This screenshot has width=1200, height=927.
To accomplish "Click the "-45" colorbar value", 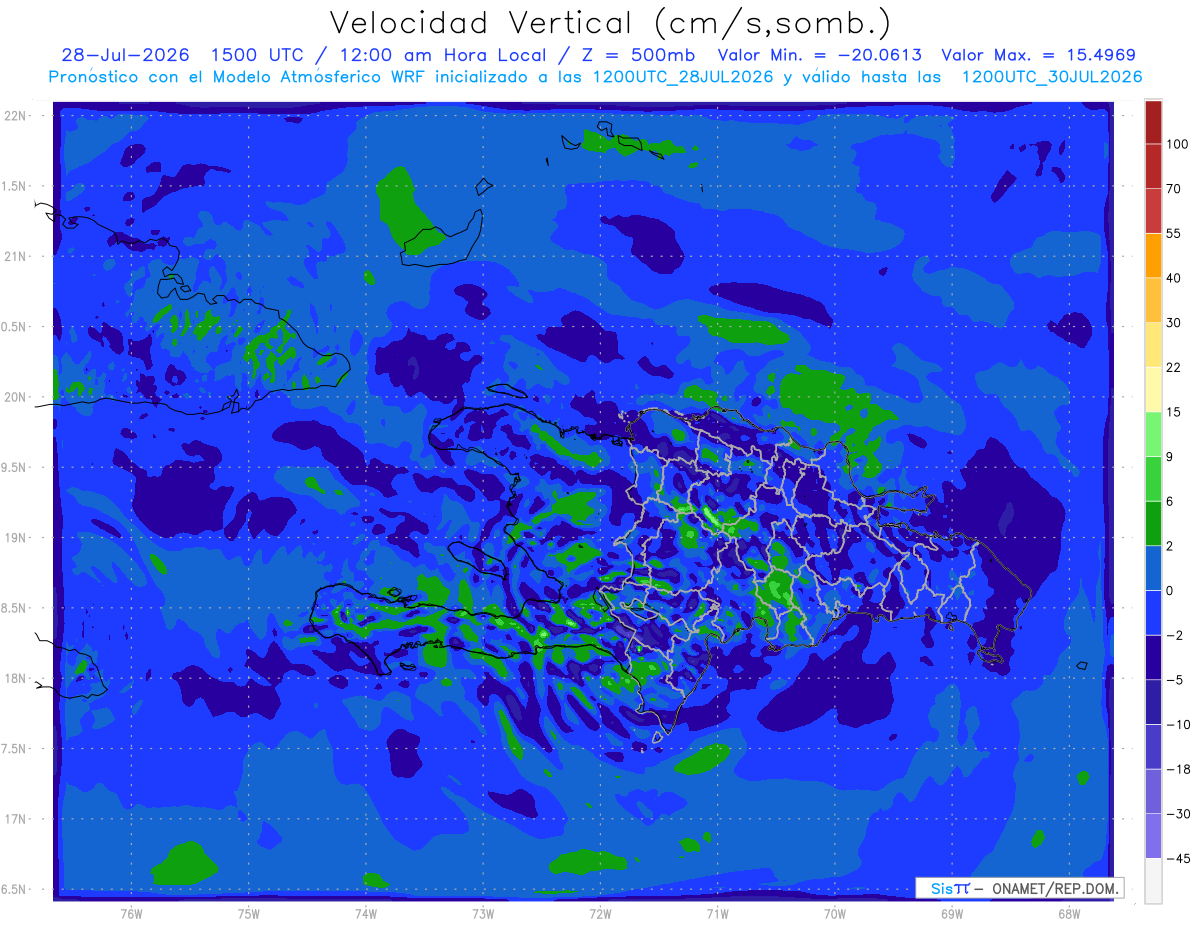I will pyautogui.click(x=1177, y=858).
